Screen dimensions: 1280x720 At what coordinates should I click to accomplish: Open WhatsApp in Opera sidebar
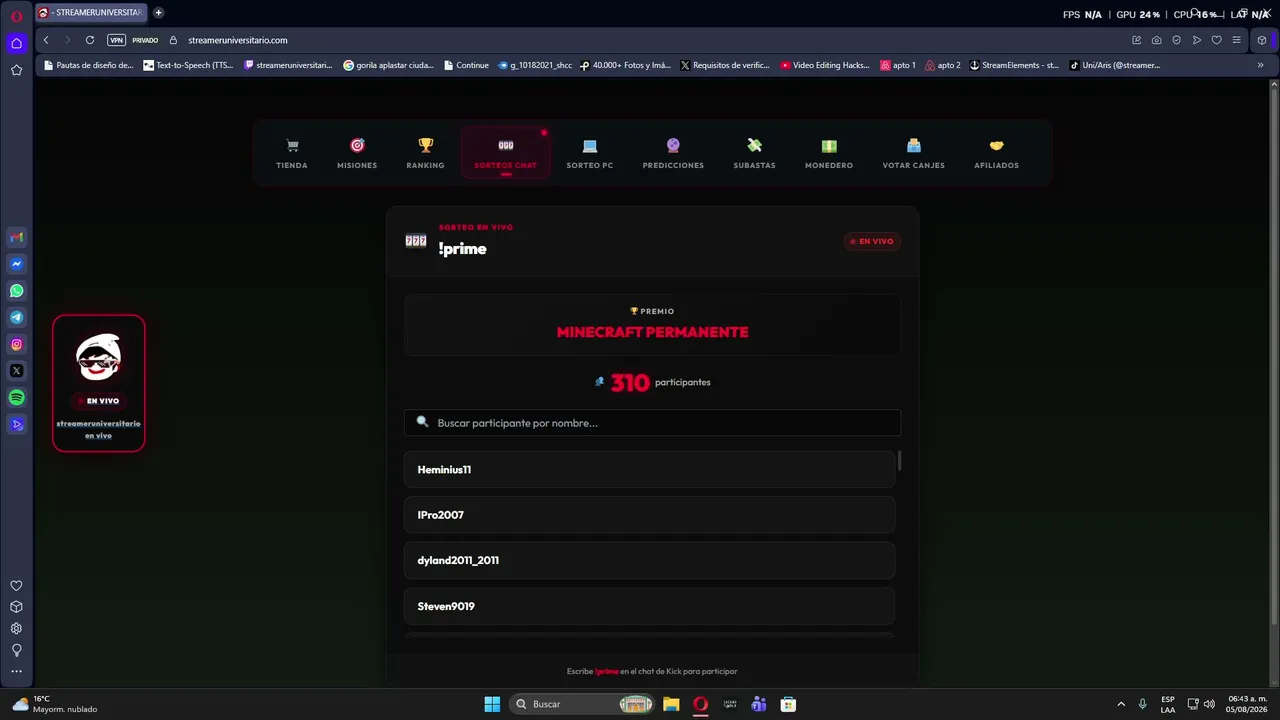(16, 291)
